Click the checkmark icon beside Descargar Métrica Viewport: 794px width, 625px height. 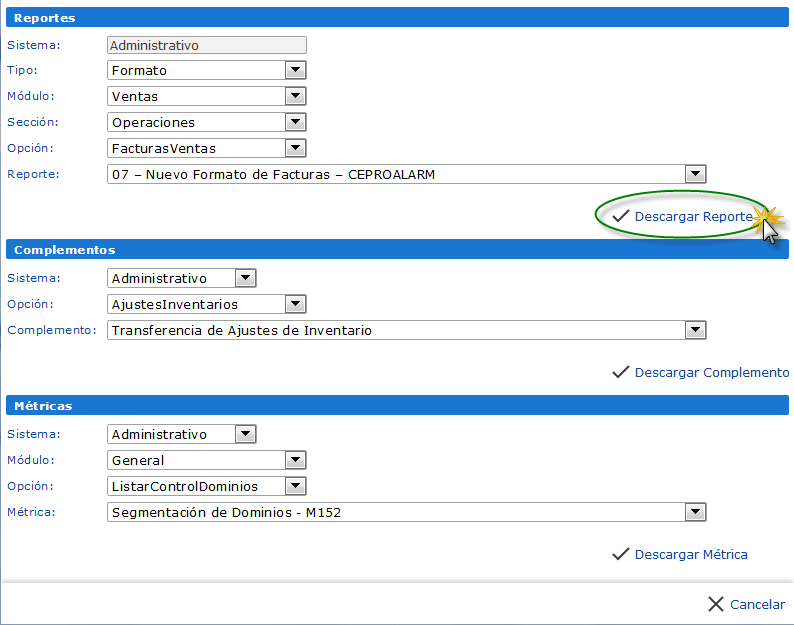[620, 554]
